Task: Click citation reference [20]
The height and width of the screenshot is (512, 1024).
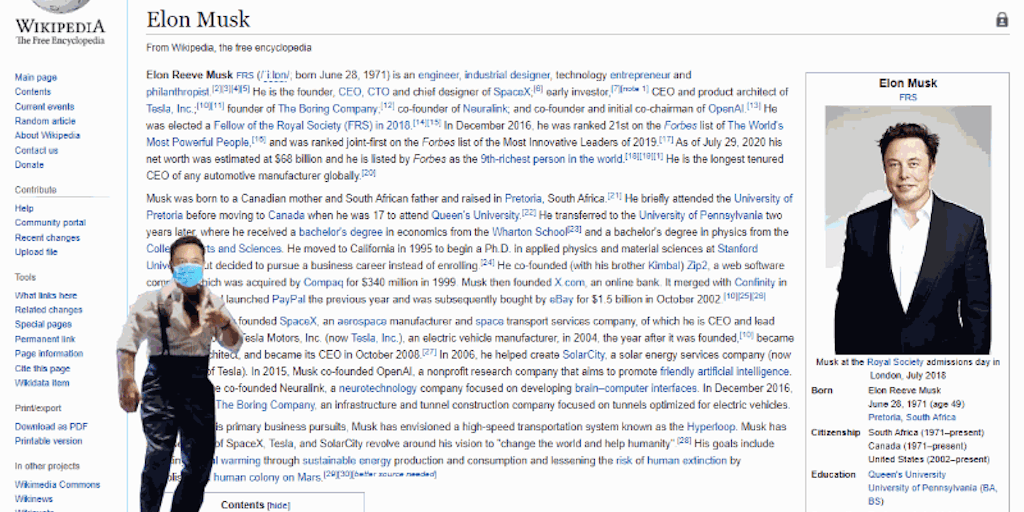Action: pos(369,173)
